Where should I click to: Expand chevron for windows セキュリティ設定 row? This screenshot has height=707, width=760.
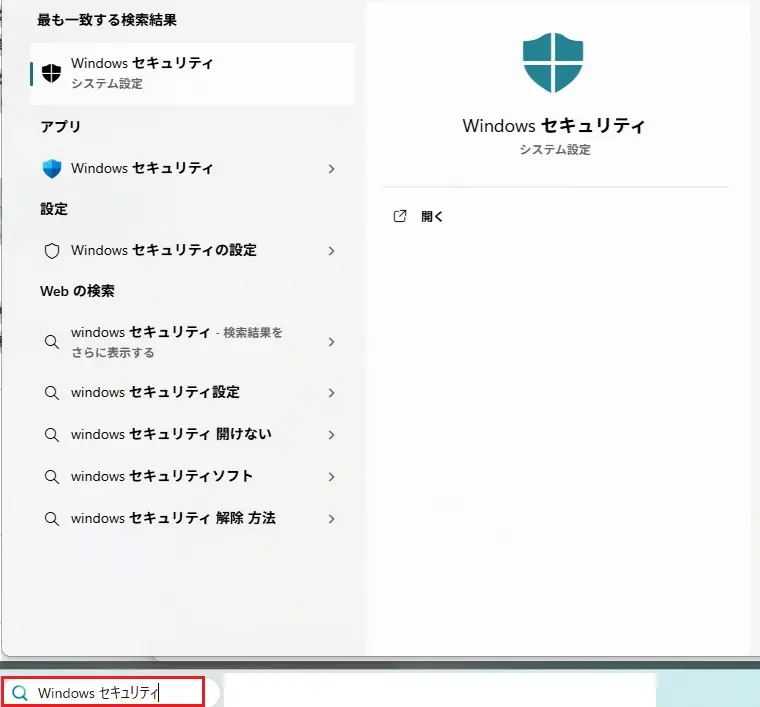pyautogui.click(x=332, y=393)
